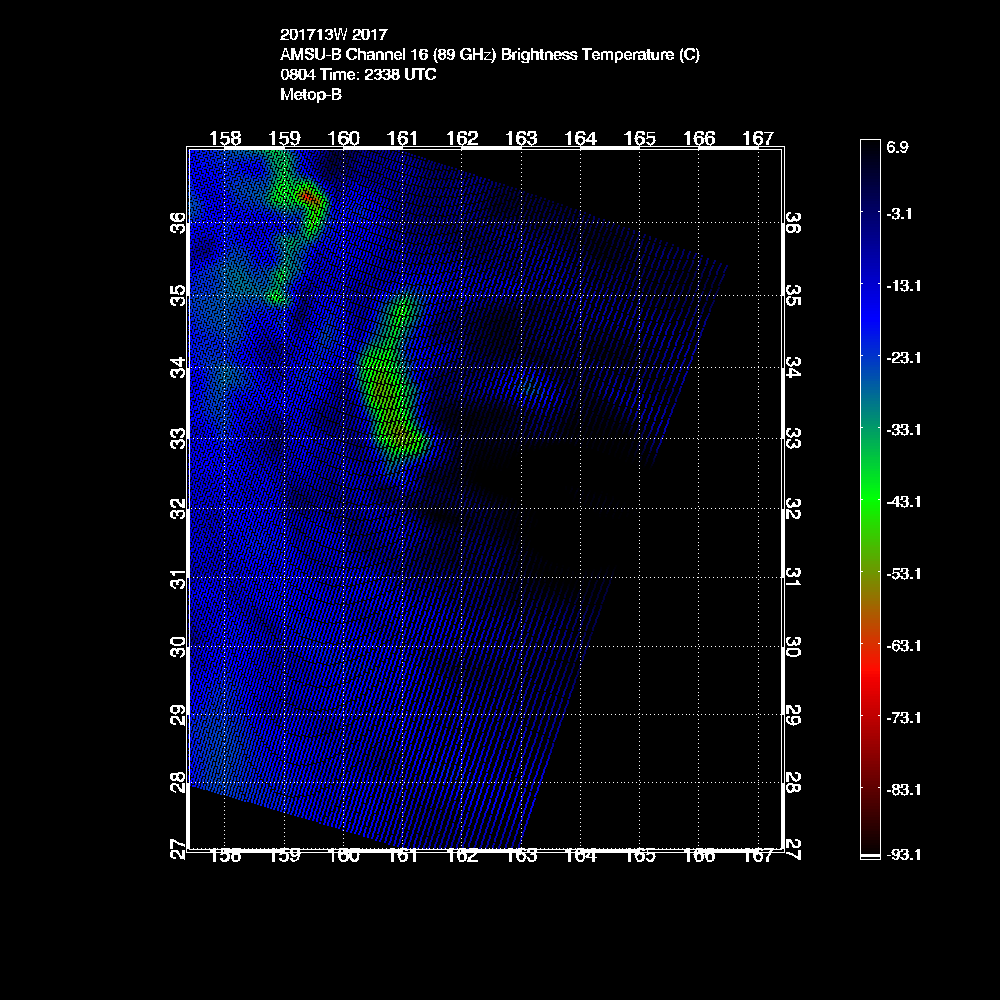The height and width of the screenshot is (1000, 1000).
Task: Click the 'Metop-B' satellite label
Action: tap(312, 95)
